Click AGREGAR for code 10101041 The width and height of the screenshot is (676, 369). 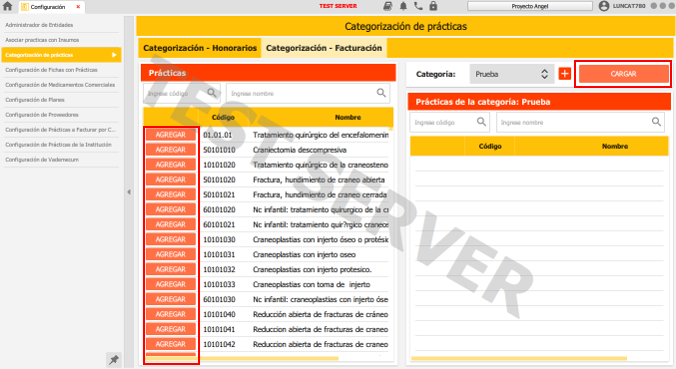pos(171,329)
